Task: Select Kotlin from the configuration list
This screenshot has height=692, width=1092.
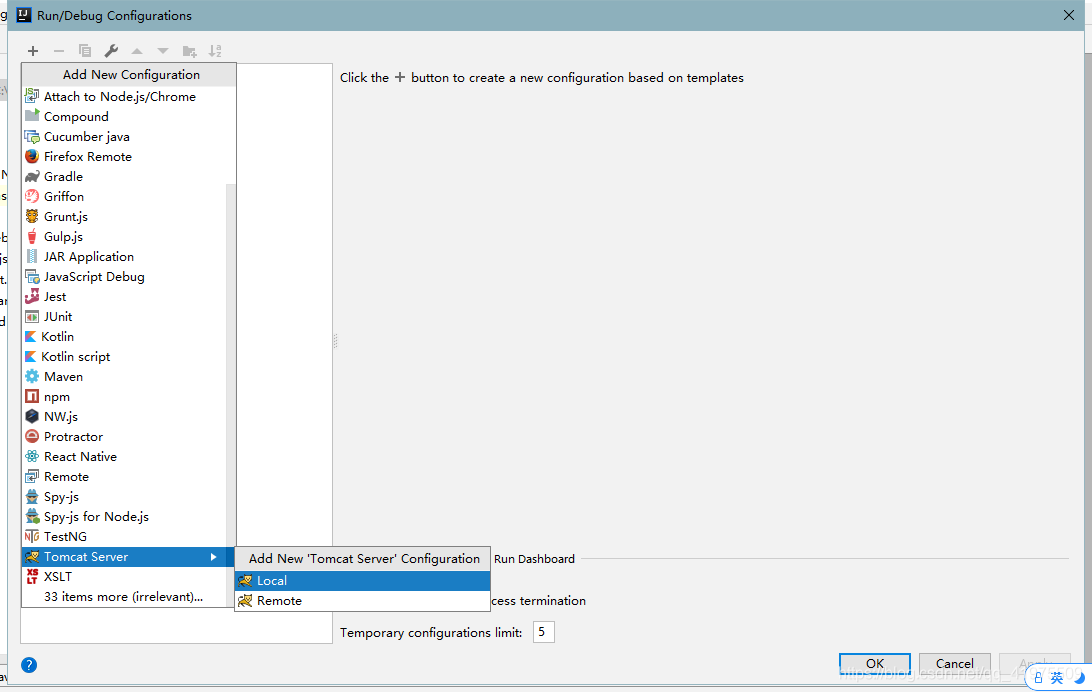Action: click(124, 337)
